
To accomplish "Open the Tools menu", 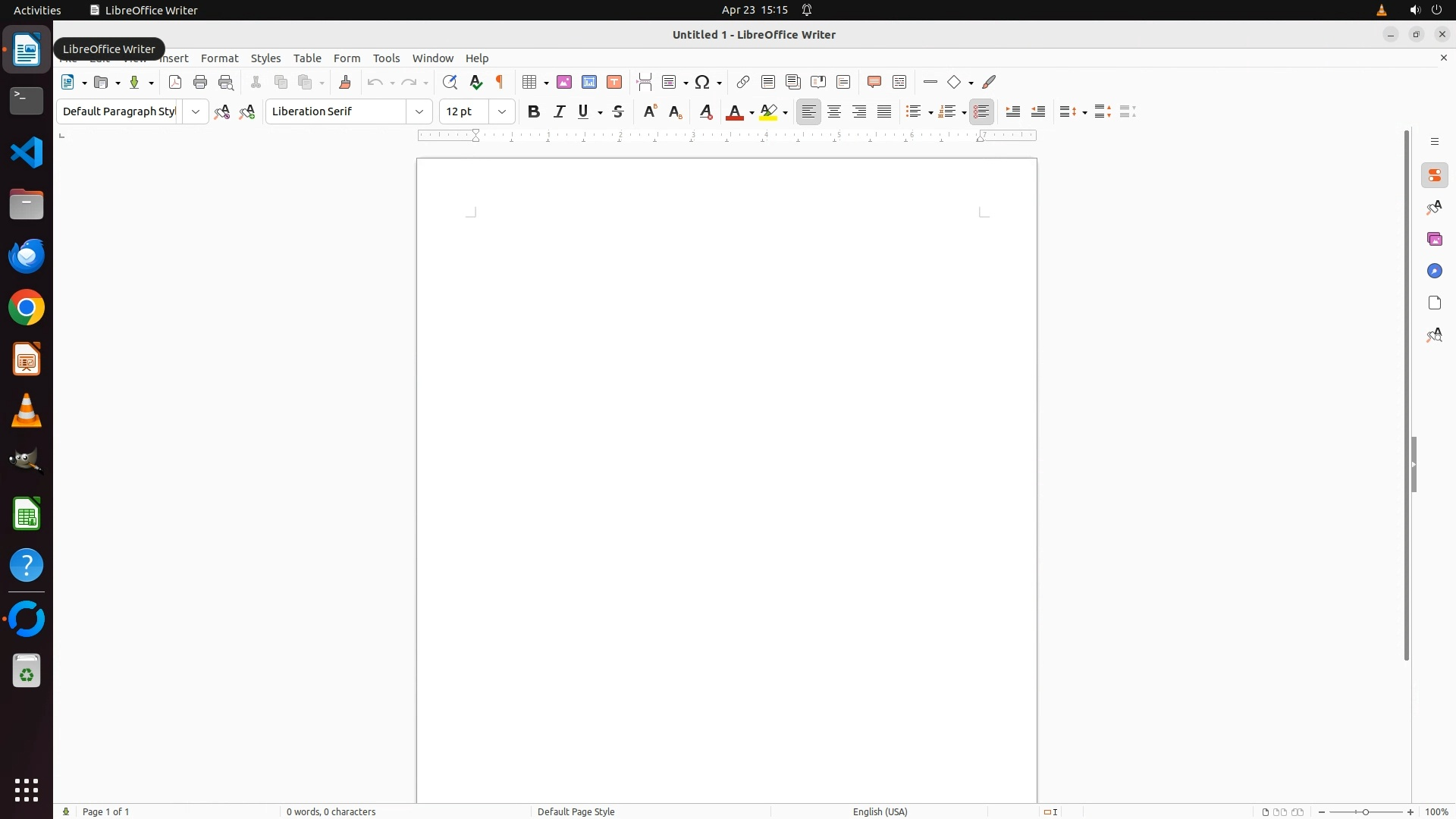I will (386, 58).
